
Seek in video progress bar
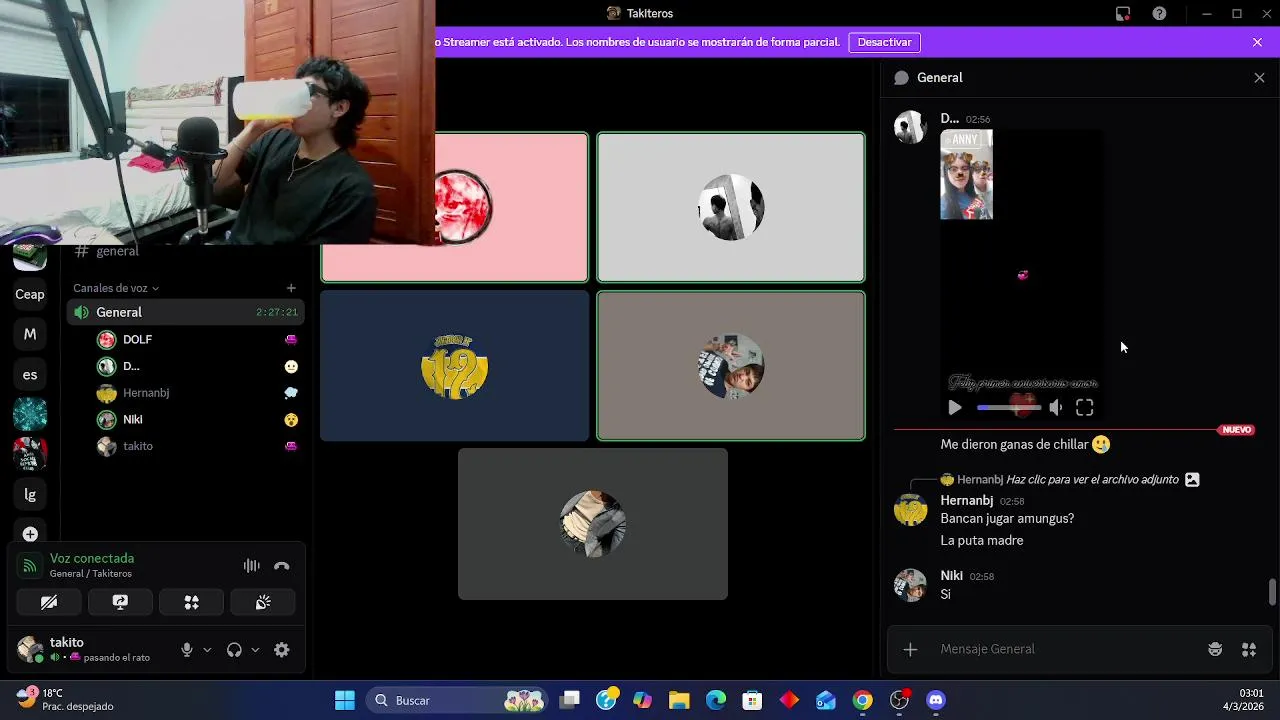pos(1009,408)
